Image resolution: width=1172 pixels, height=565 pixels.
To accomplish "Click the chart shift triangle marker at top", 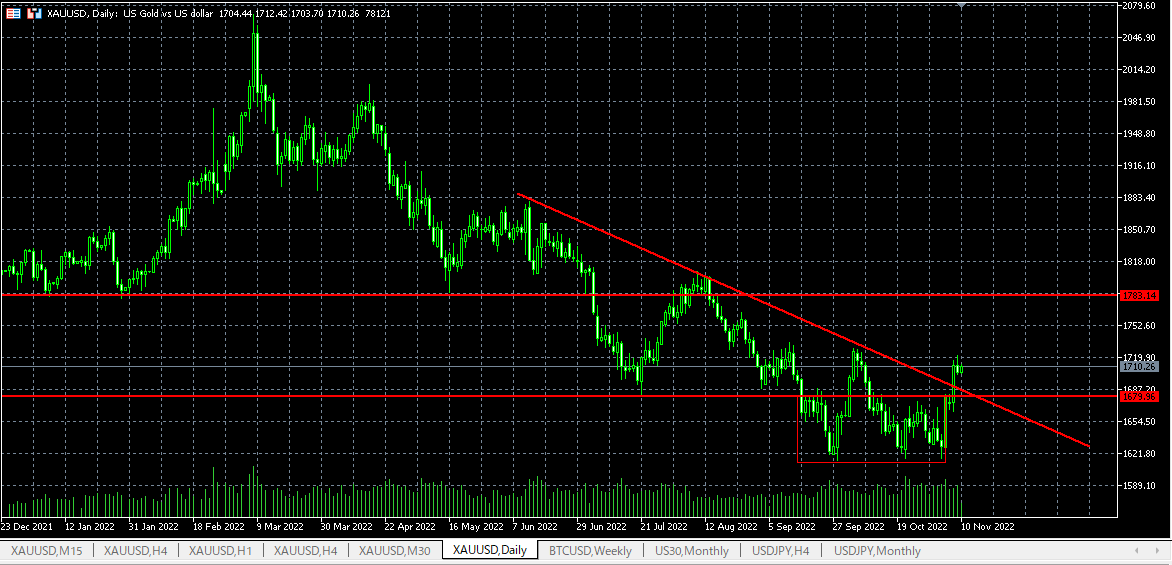I will tap(961, 4).
